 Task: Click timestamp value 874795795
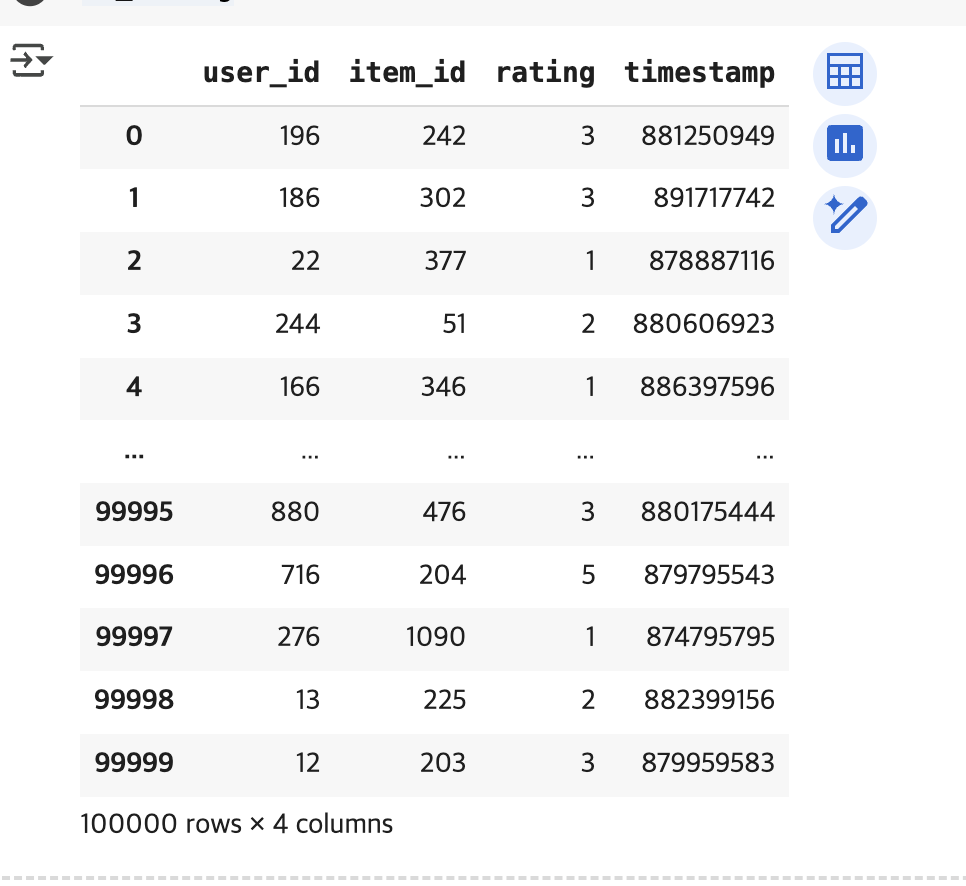tap(710, 637)
